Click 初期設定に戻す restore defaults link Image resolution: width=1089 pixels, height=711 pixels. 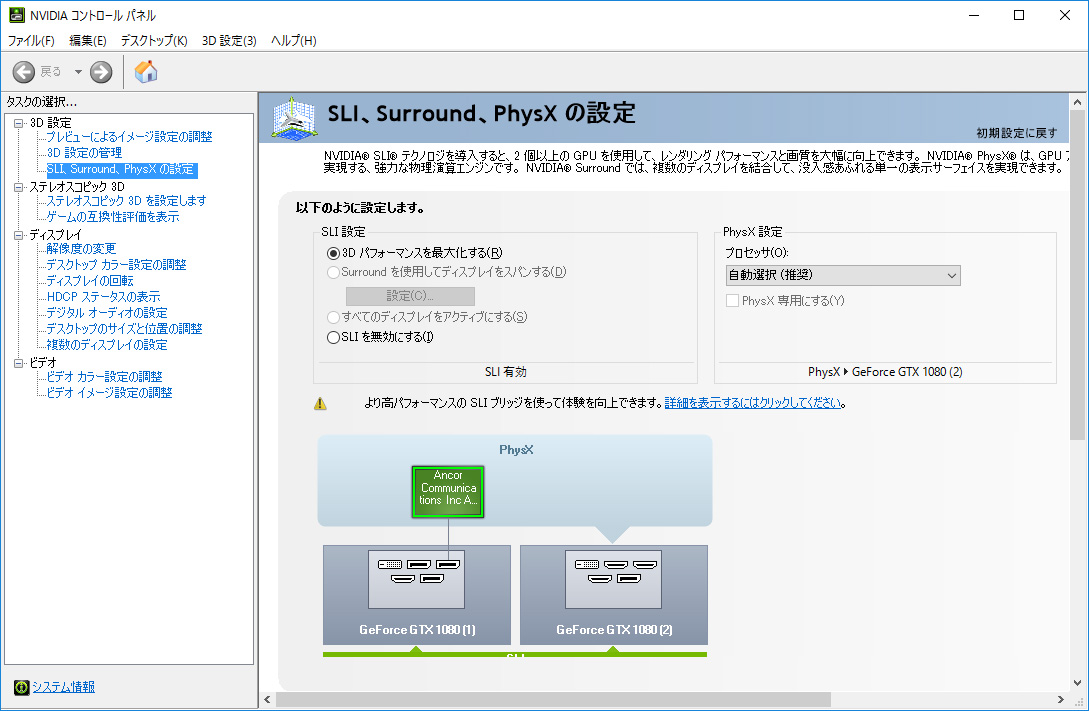(x=1017, y=133)
